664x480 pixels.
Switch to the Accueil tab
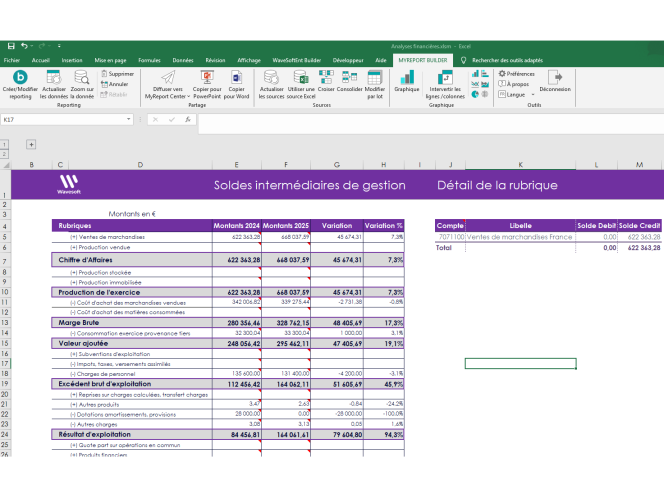(41, 60)
